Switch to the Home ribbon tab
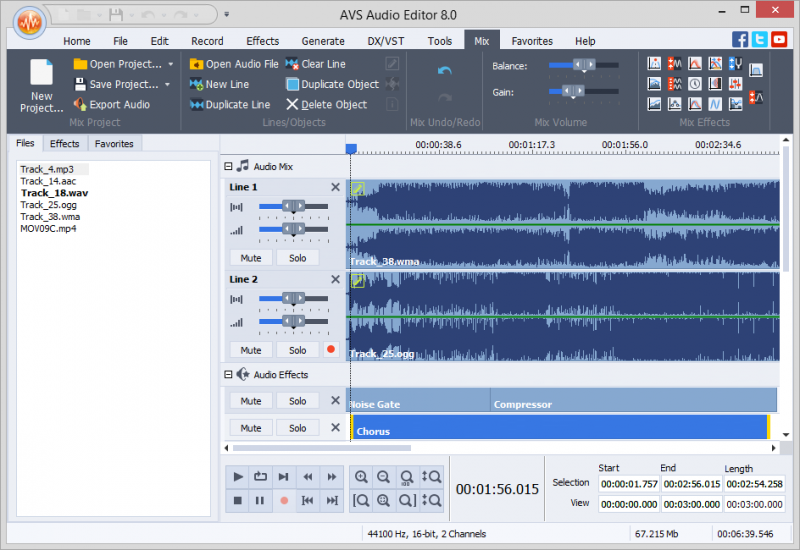800x550 pixels. click(77, 41)
